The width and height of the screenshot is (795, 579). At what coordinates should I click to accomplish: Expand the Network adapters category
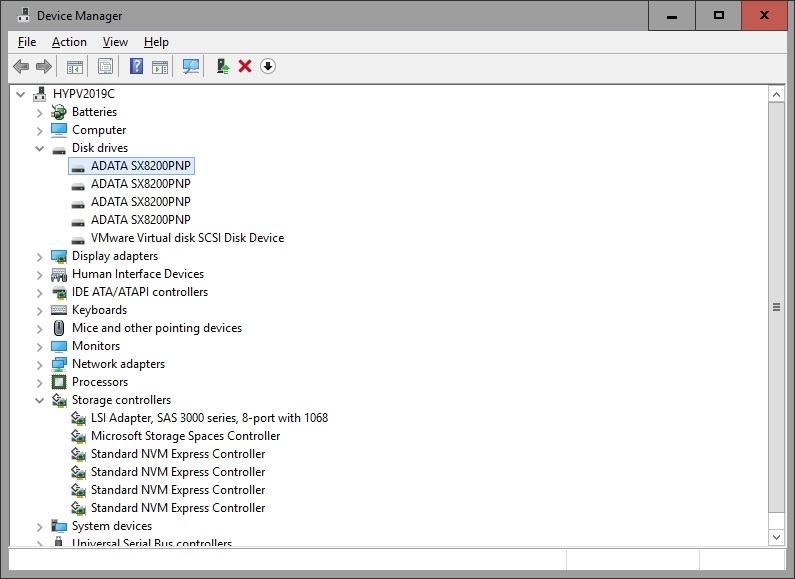[x=40, y=365]
